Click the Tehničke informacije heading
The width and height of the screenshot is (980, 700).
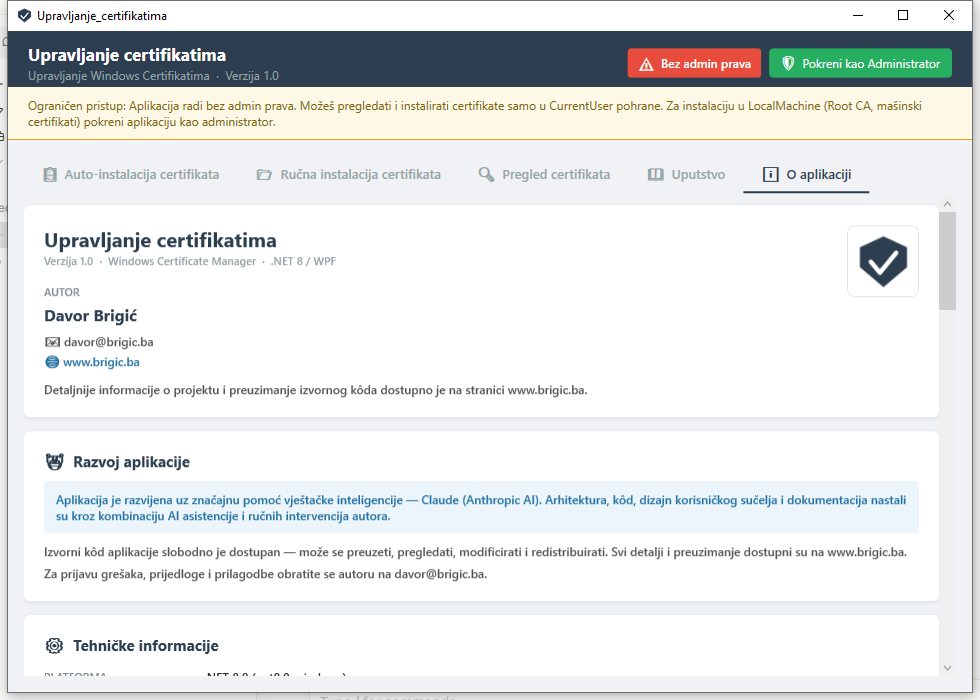click(146, 646)
